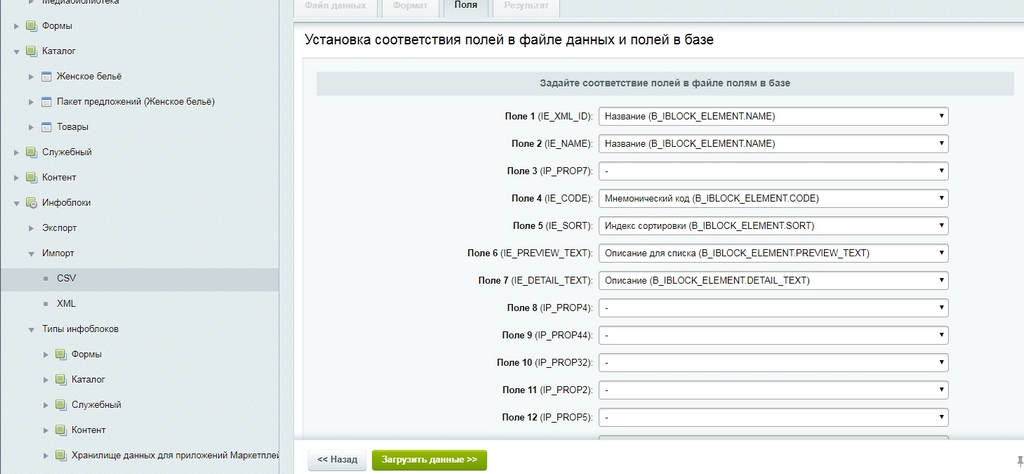Click the Загрузить данные >> button
This screenshot has width=1024, height=474.
[x=429, y=460]
